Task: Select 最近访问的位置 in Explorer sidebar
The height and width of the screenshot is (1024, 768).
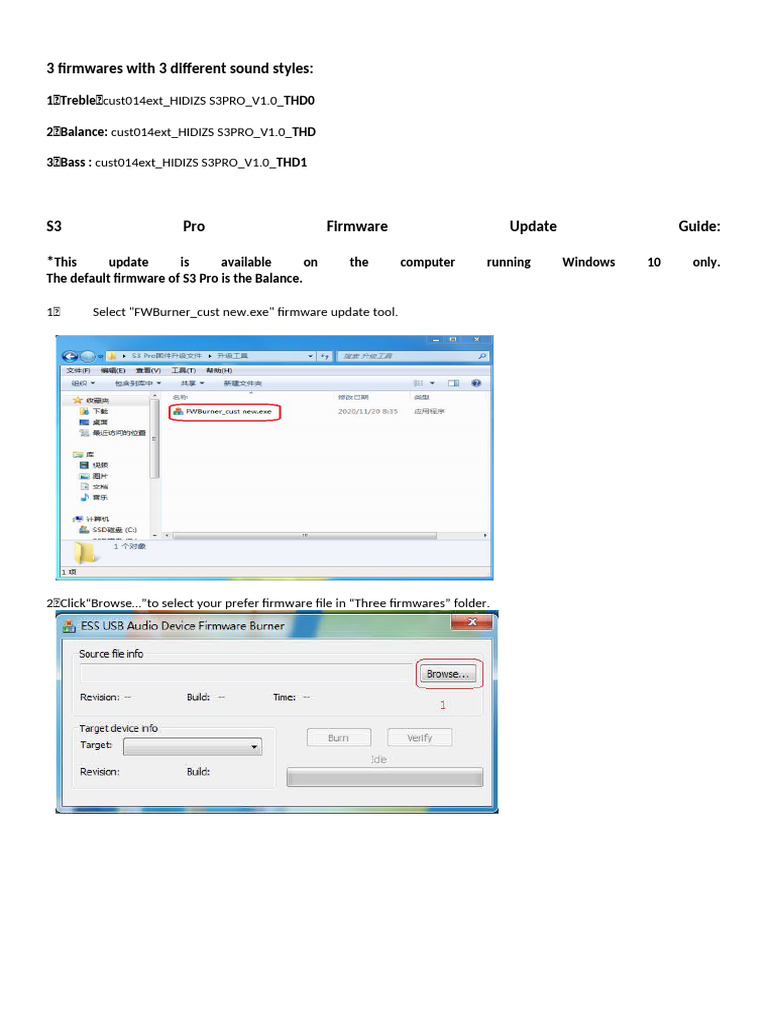Action: point(112,433)
